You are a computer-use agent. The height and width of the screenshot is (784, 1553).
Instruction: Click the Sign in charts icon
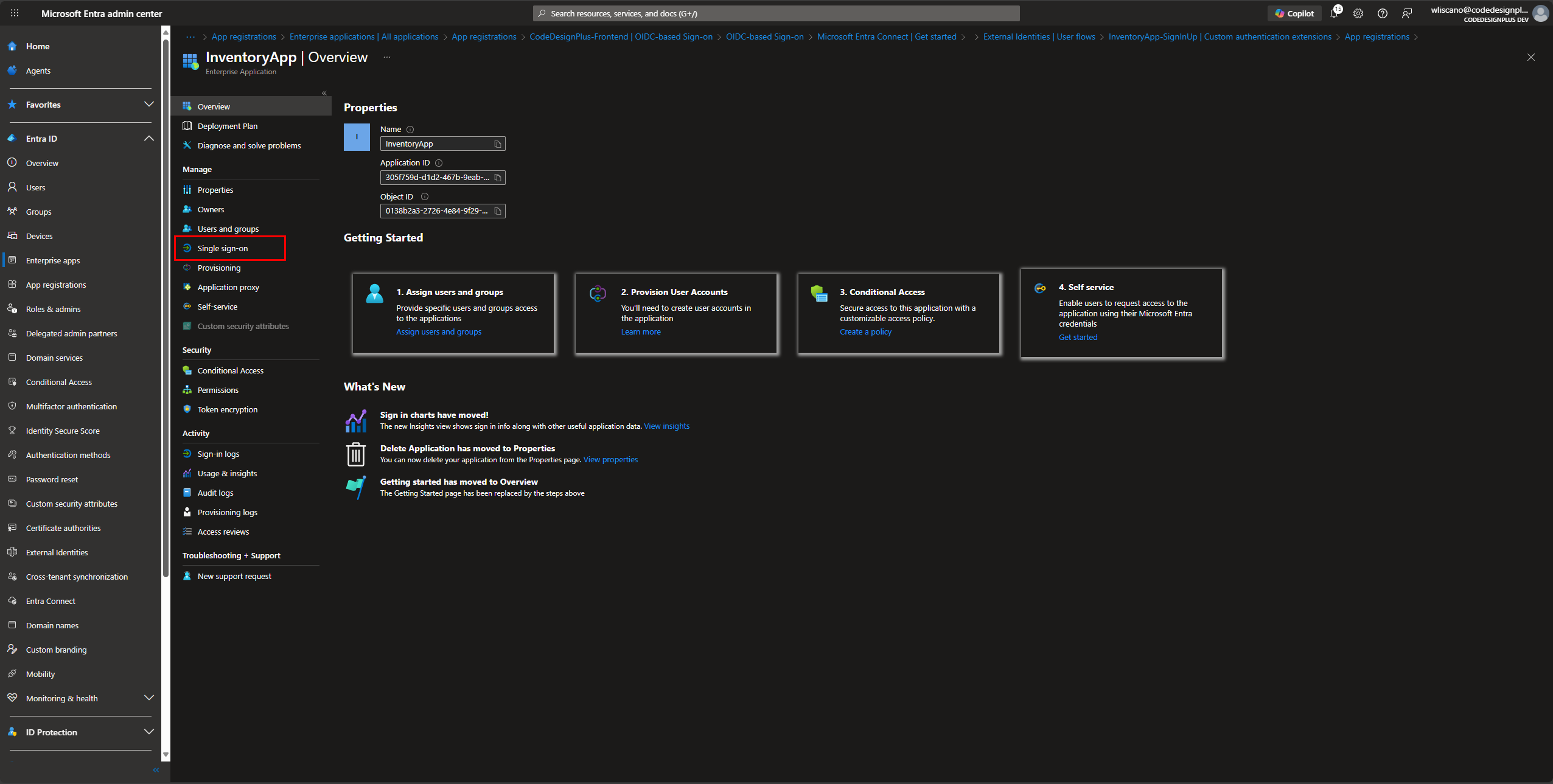tap(356, 421)
